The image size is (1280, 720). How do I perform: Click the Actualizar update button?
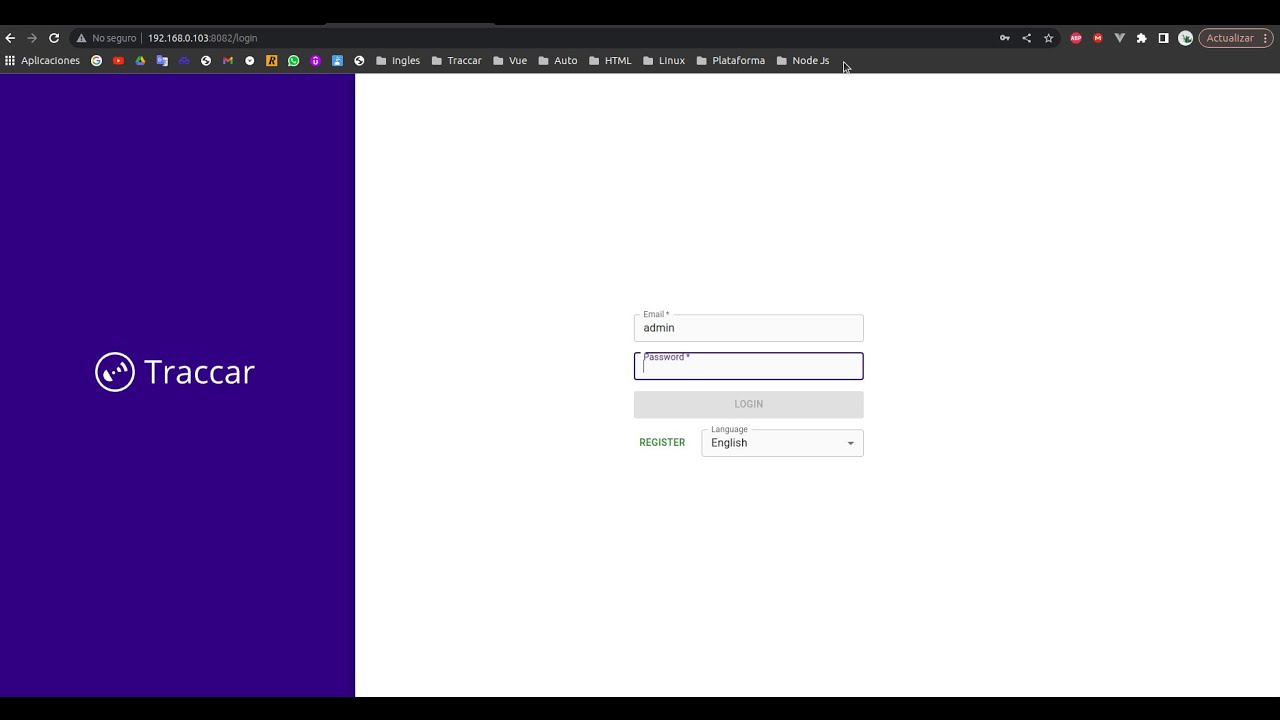coord(1236,38)
